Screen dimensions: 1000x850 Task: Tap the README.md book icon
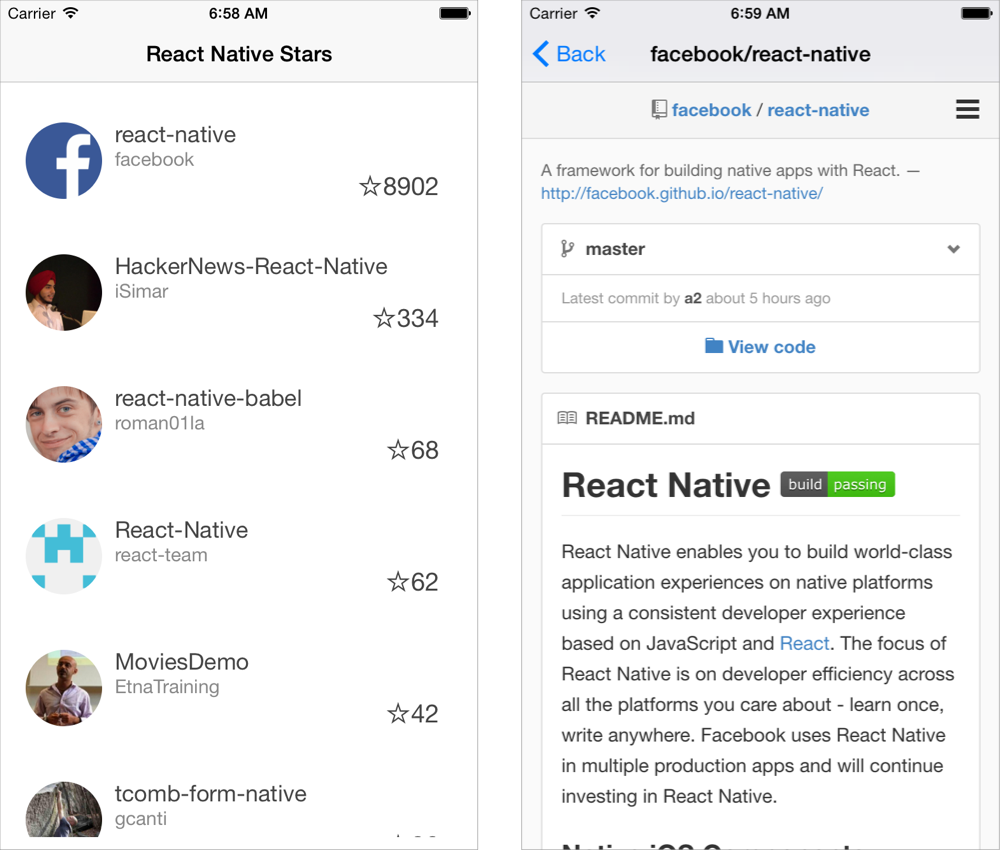coord(567,418)
